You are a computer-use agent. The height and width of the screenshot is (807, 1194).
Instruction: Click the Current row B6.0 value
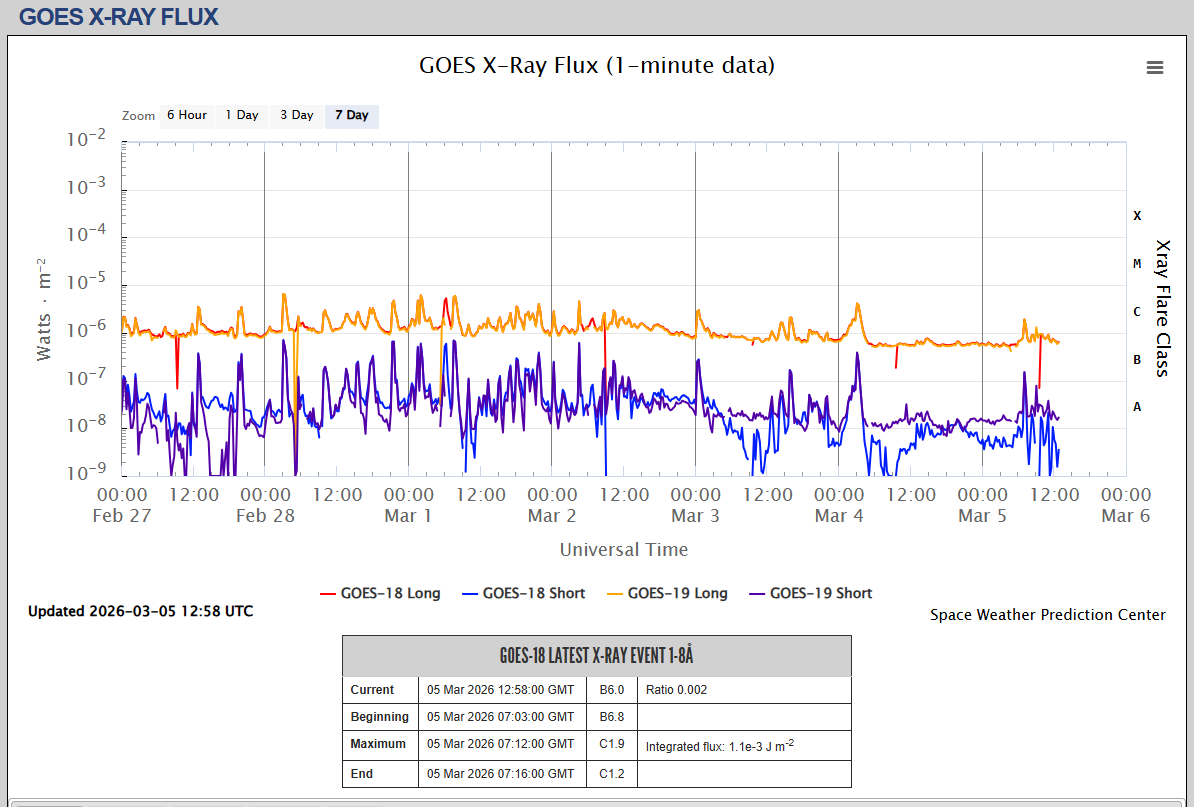tap(611, 690)
